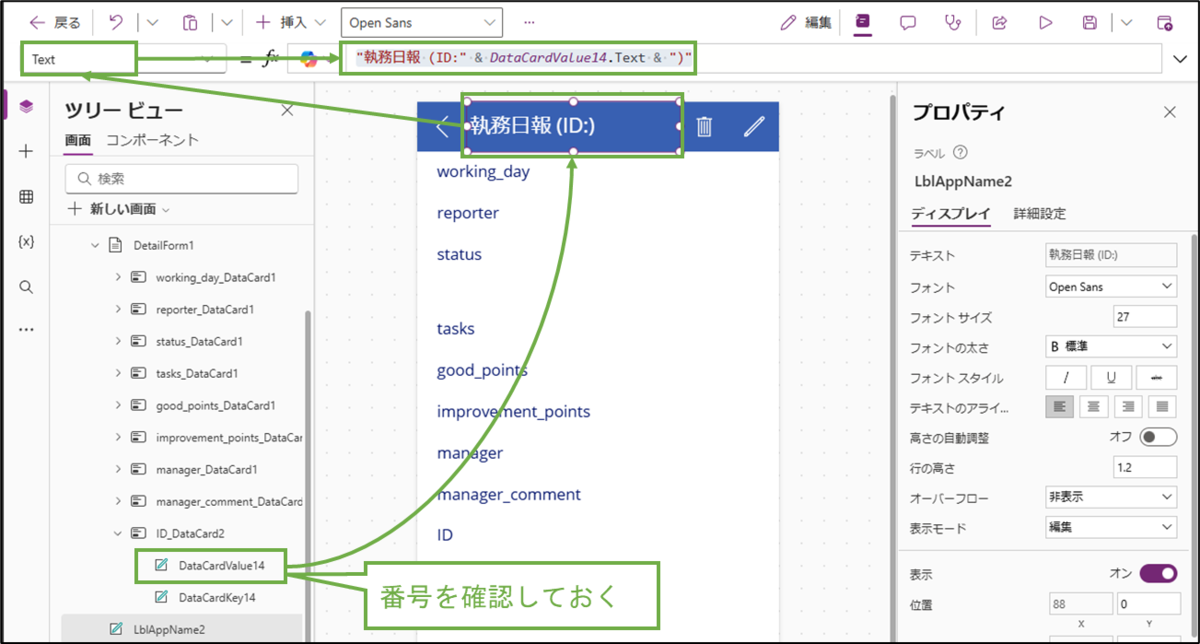The width and height of the screenshot is (1200, 644).
Task: Click the help question icon beside ラベル
Action: click(961, 153)
